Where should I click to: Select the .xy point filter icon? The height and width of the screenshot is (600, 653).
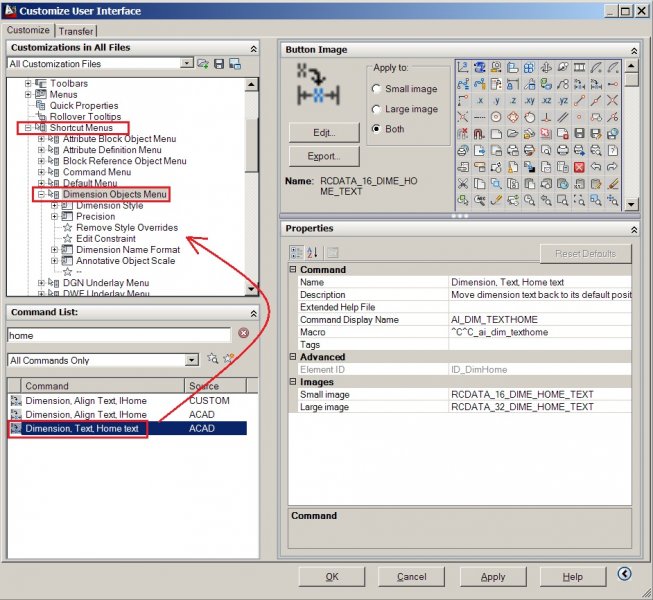(x=529, y=100)
